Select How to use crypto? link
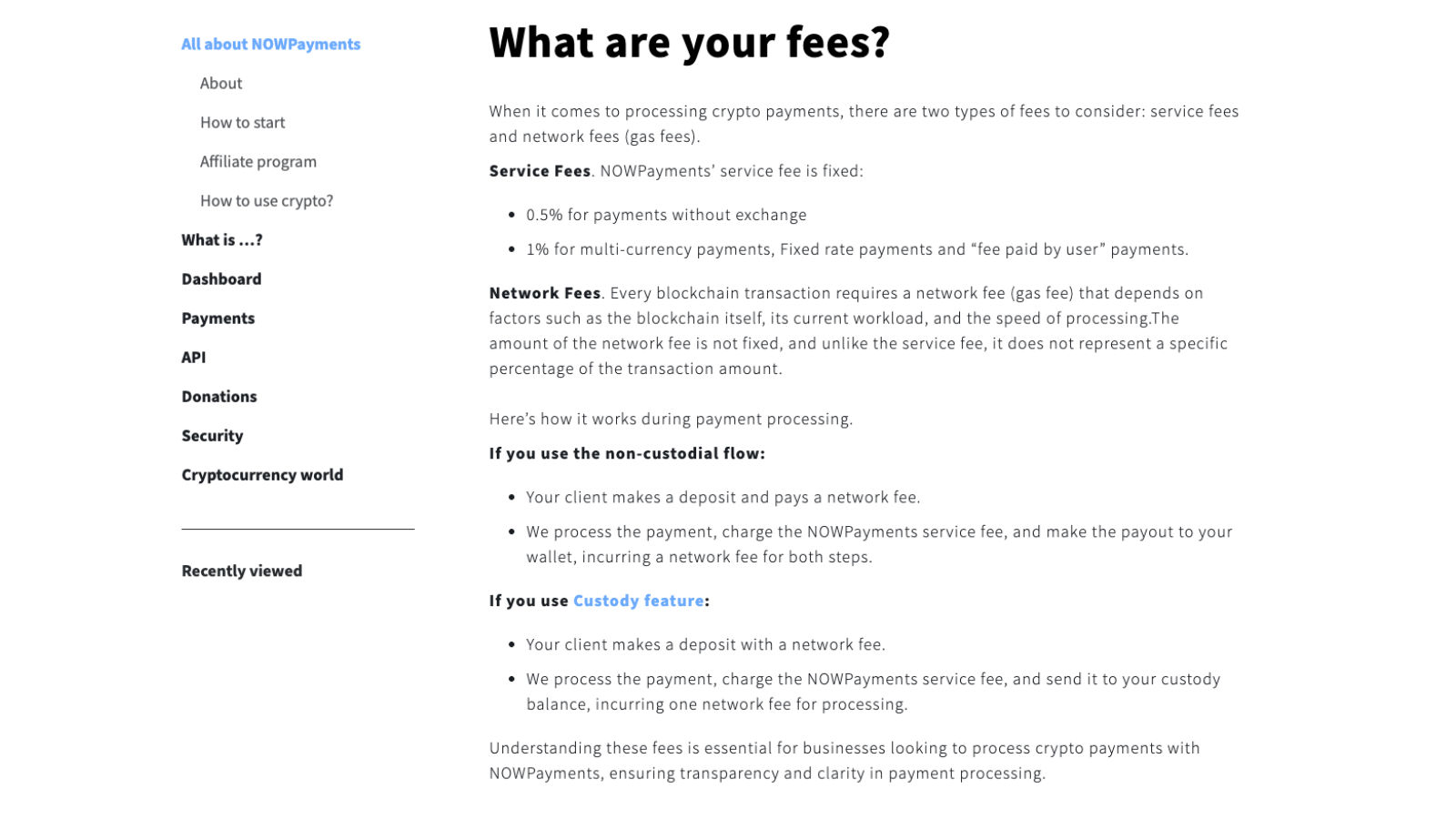Viewport: 1456px width, 819px height. (x=267, y=200)
